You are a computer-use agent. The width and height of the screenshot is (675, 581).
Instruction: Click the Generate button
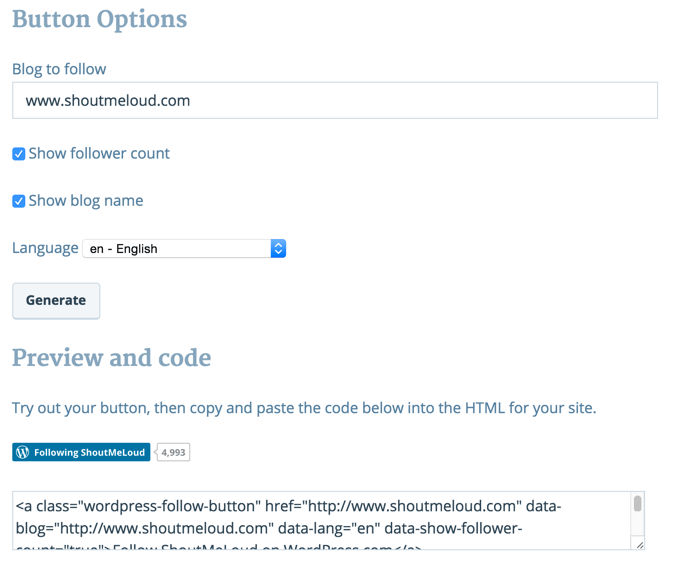(x=56, y=300)
